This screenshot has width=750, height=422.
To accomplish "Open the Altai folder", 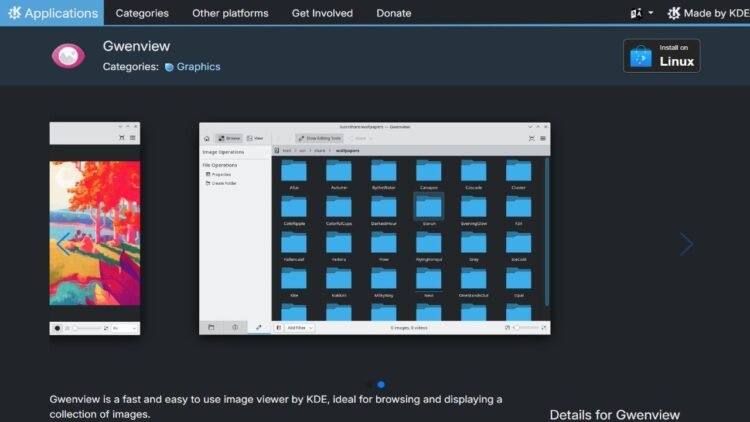I will coord(294,175).
